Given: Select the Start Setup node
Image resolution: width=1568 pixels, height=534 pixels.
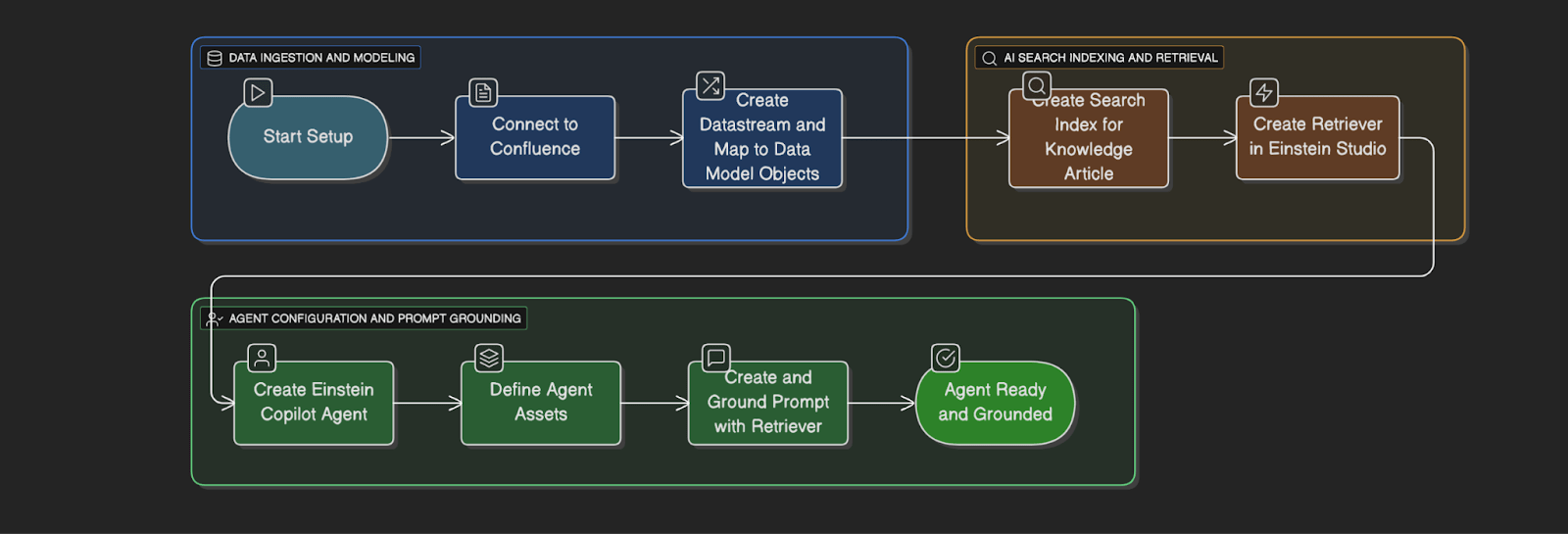Looking at the screenshot, I should point(308,138).
